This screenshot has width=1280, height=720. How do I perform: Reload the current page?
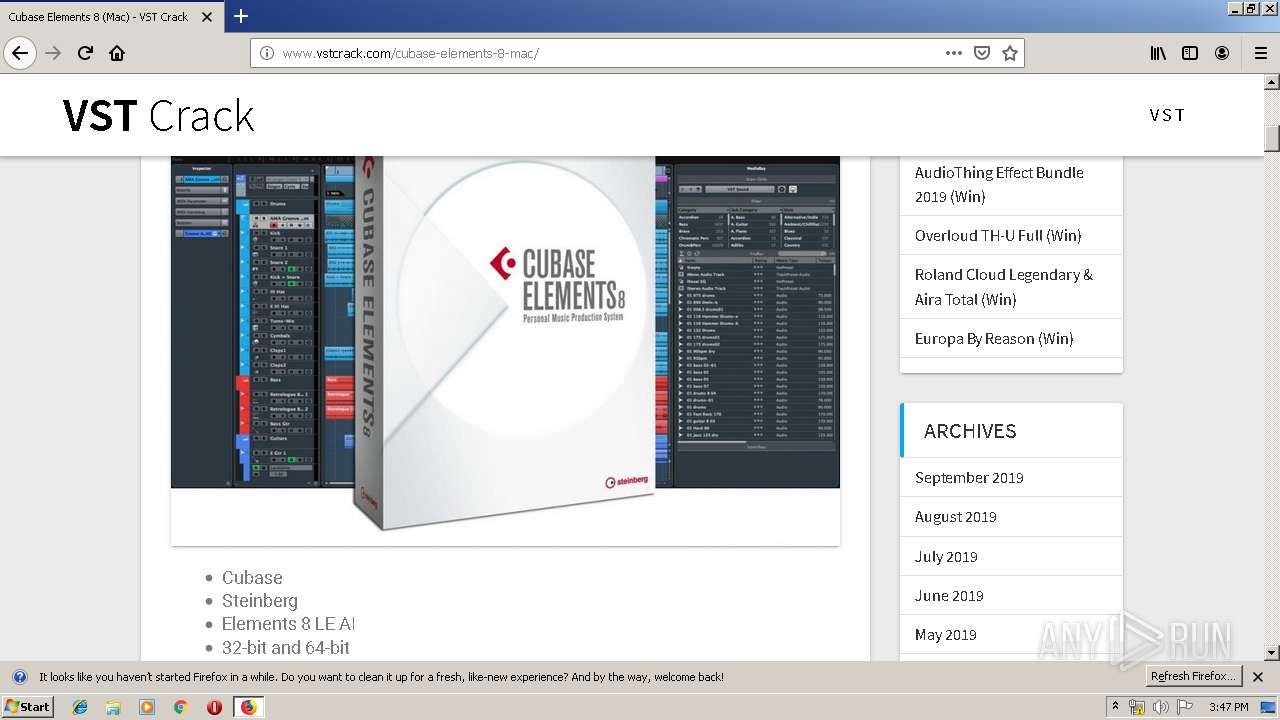[85, 53]
